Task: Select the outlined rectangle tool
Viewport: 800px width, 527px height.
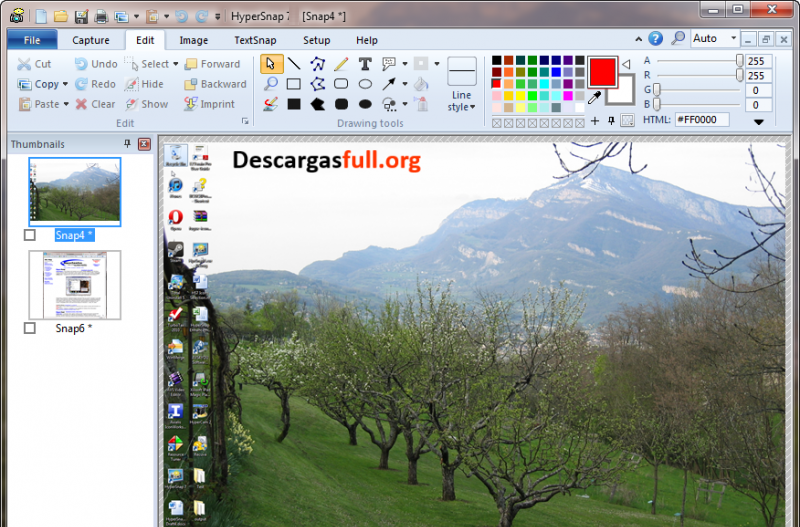Action: [x=294, y=84]
